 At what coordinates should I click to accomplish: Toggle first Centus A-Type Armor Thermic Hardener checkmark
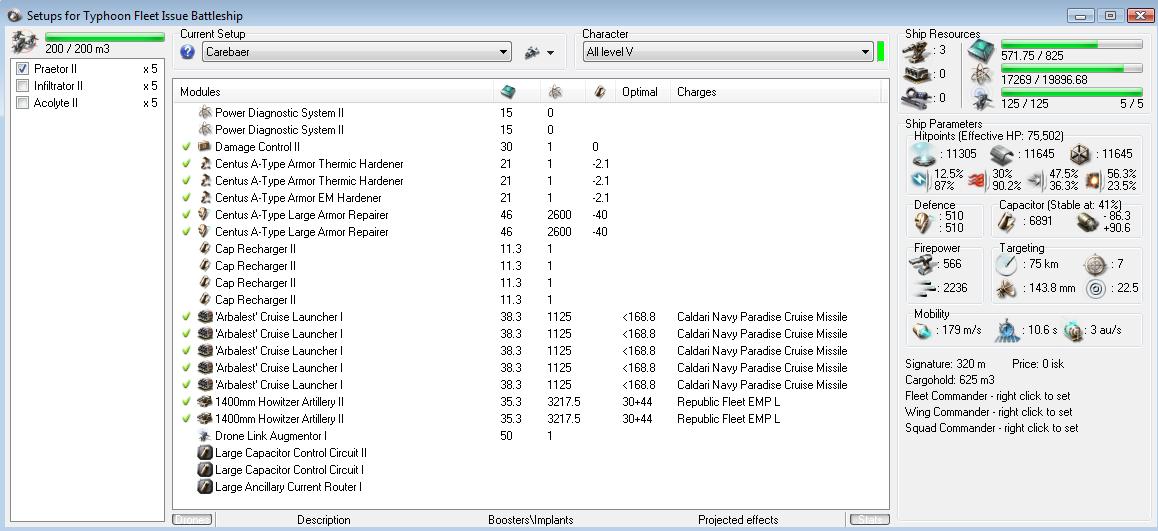[x=187, y=164]
